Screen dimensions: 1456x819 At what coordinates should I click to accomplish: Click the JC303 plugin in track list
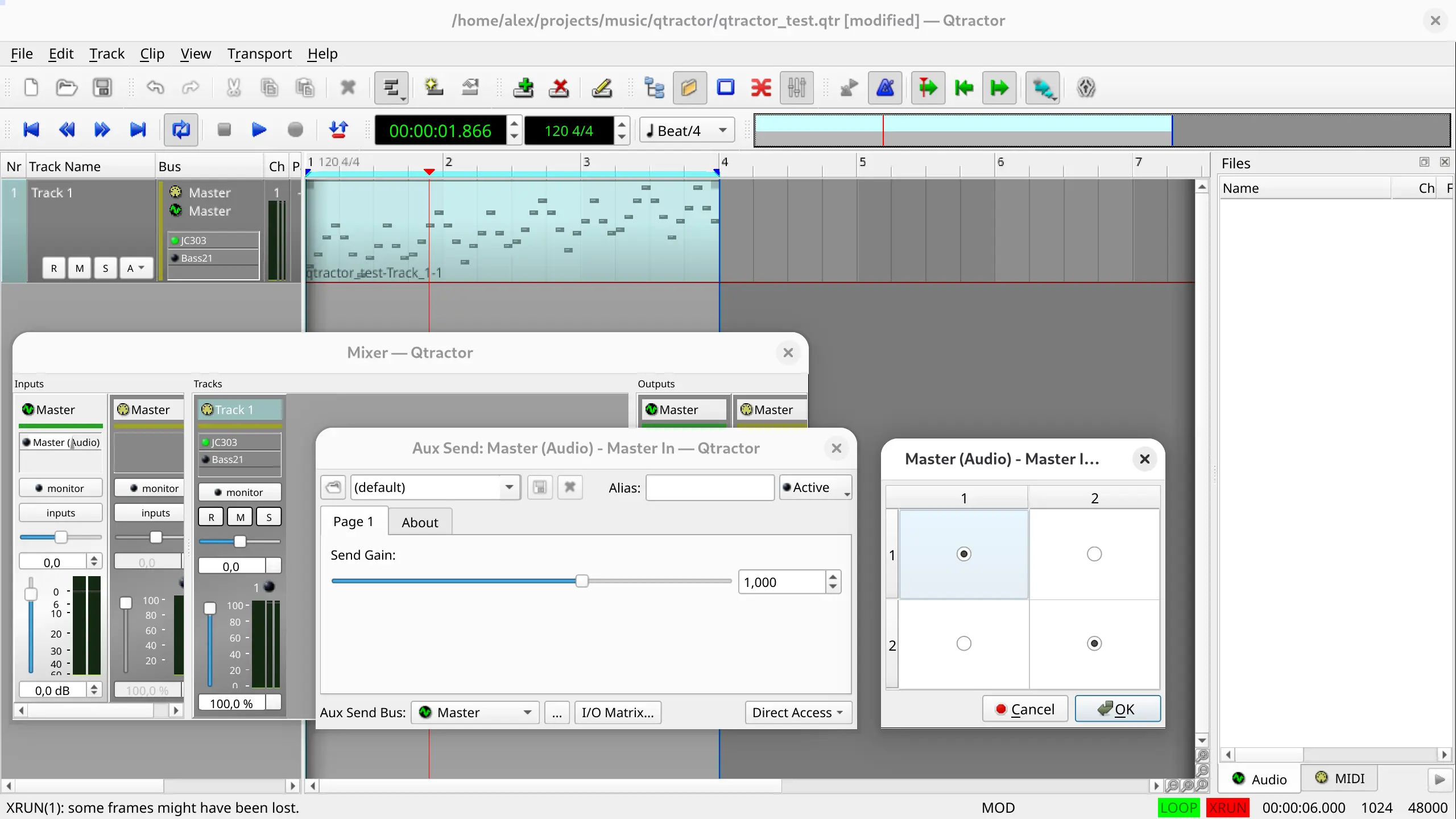(214, 240)
